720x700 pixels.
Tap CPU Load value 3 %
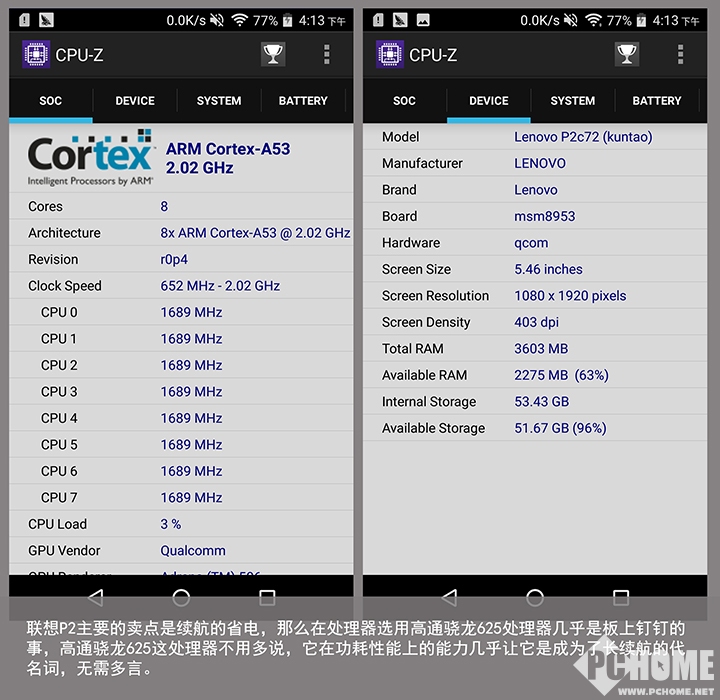point(170,524)
